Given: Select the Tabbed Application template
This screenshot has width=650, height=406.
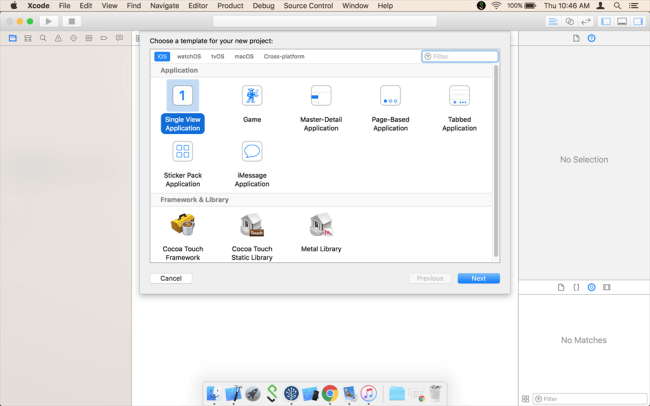Looking at the screenshot, I should [459, 108].
